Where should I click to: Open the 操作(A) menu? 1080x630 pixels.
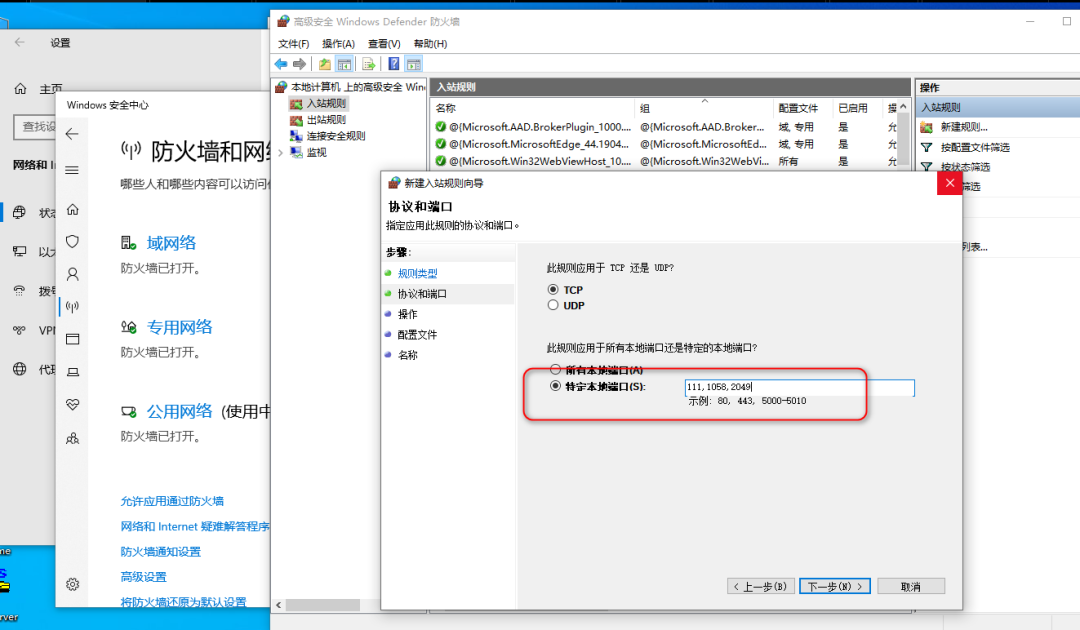338,43
